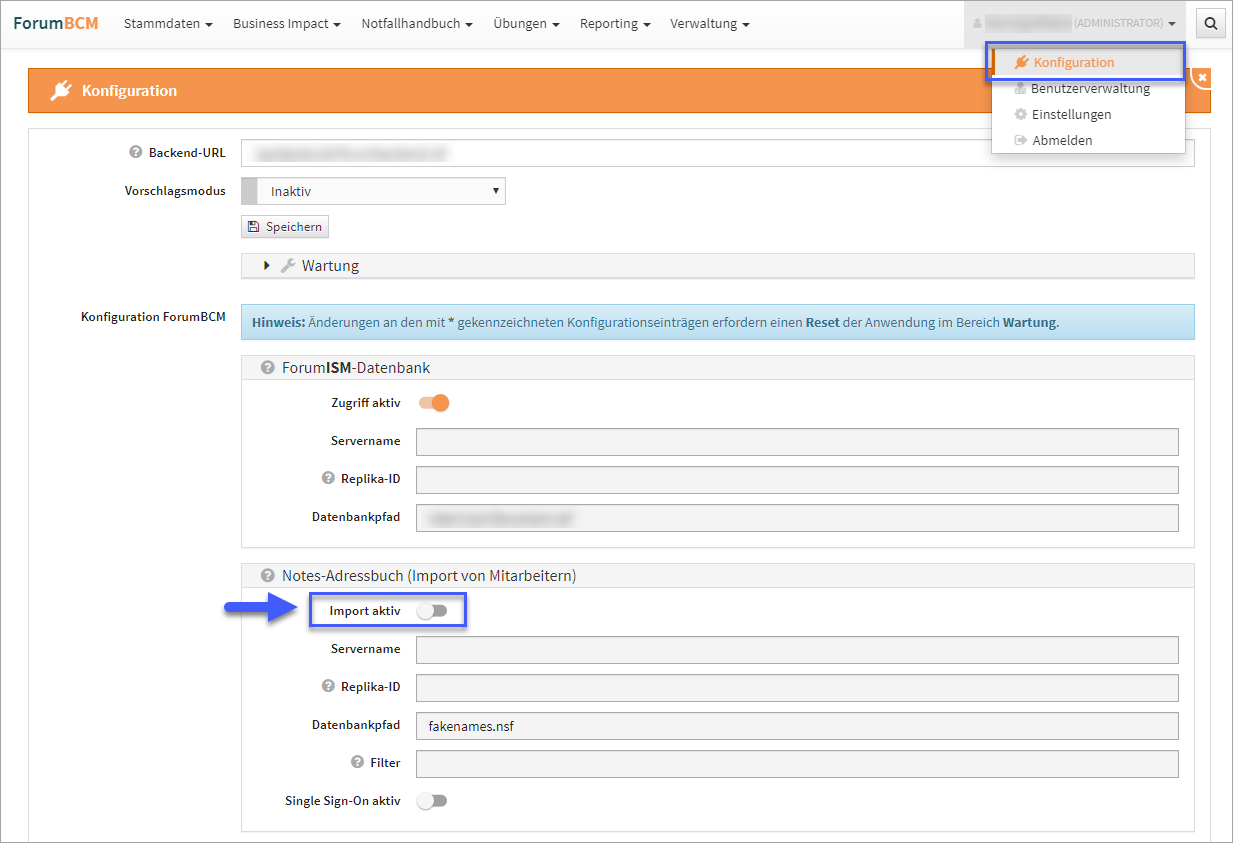The width and height of the screenshot is (1233, 843).
Task: Disable the Zugriff aktiv toggle
Action: pyautogui.click(x=434, y=403)
